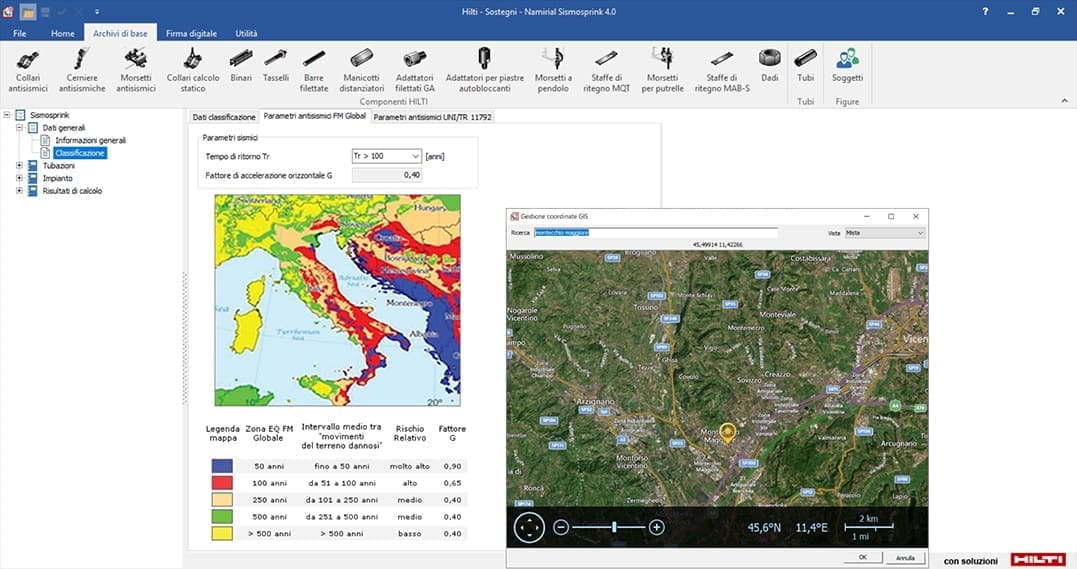Click OK in GIS dialog
This screenshot has width=1077, height=569.
point(863,557)
